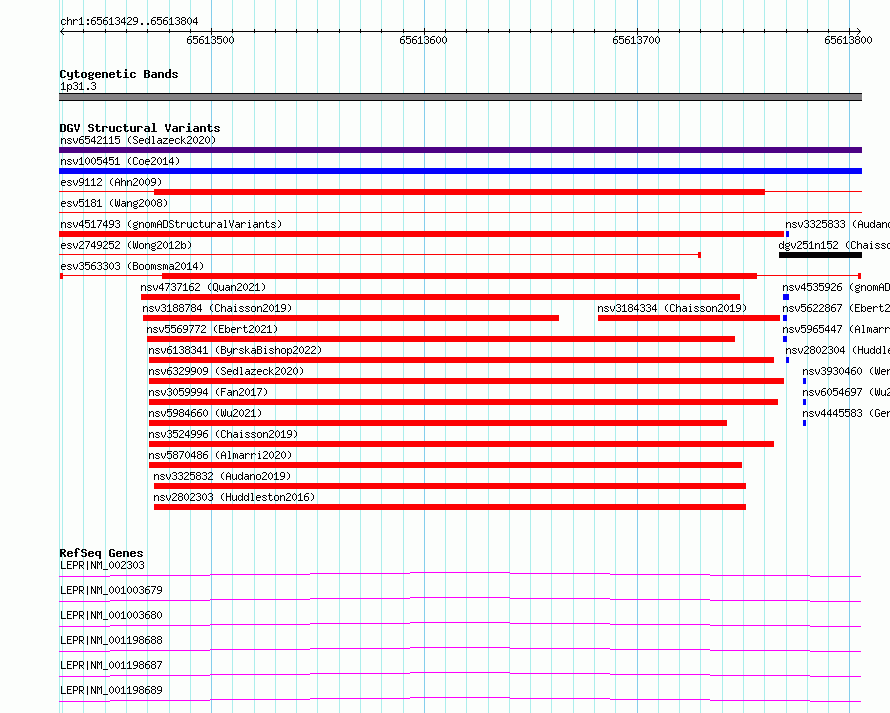
Task: Select the red bar under nsv3184334
Action: pos(689,318)
